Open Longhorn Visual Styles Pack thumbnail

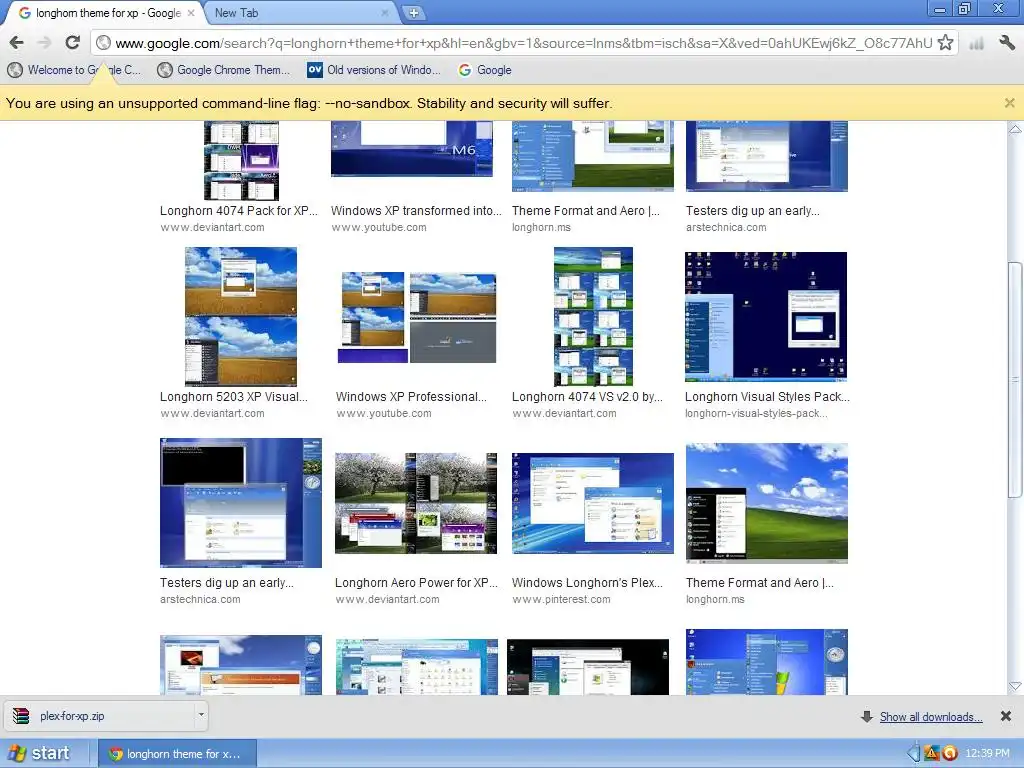[766, 317]
